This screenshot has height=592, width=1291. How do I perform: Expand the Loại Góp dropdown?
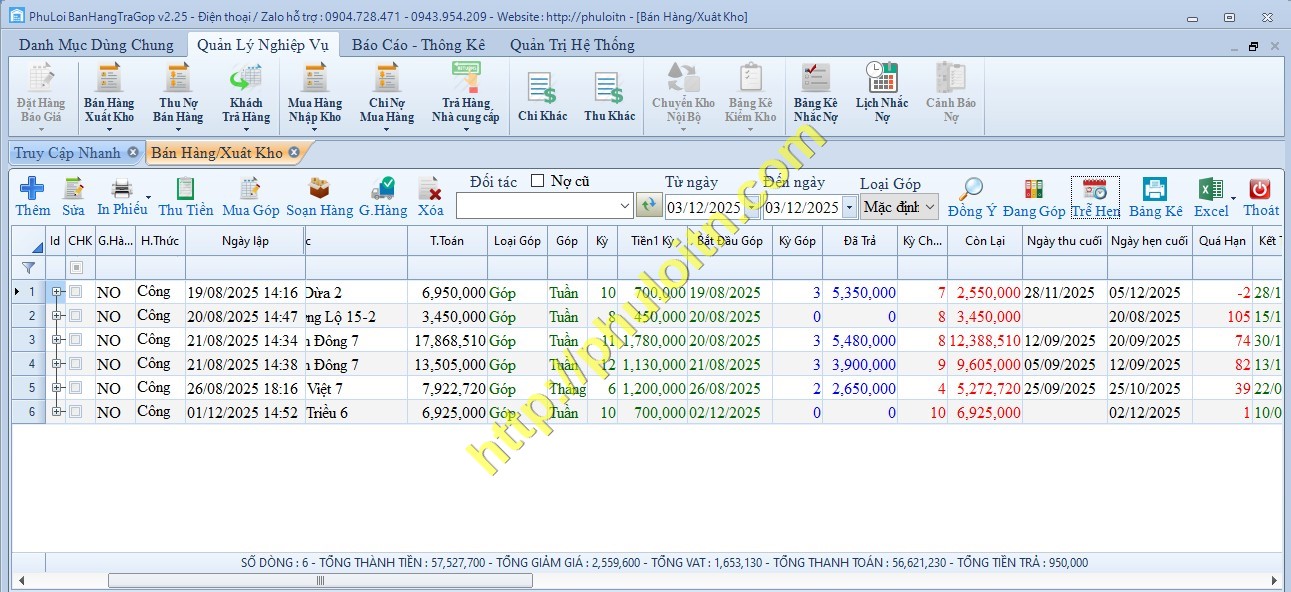tap(929, 207)
